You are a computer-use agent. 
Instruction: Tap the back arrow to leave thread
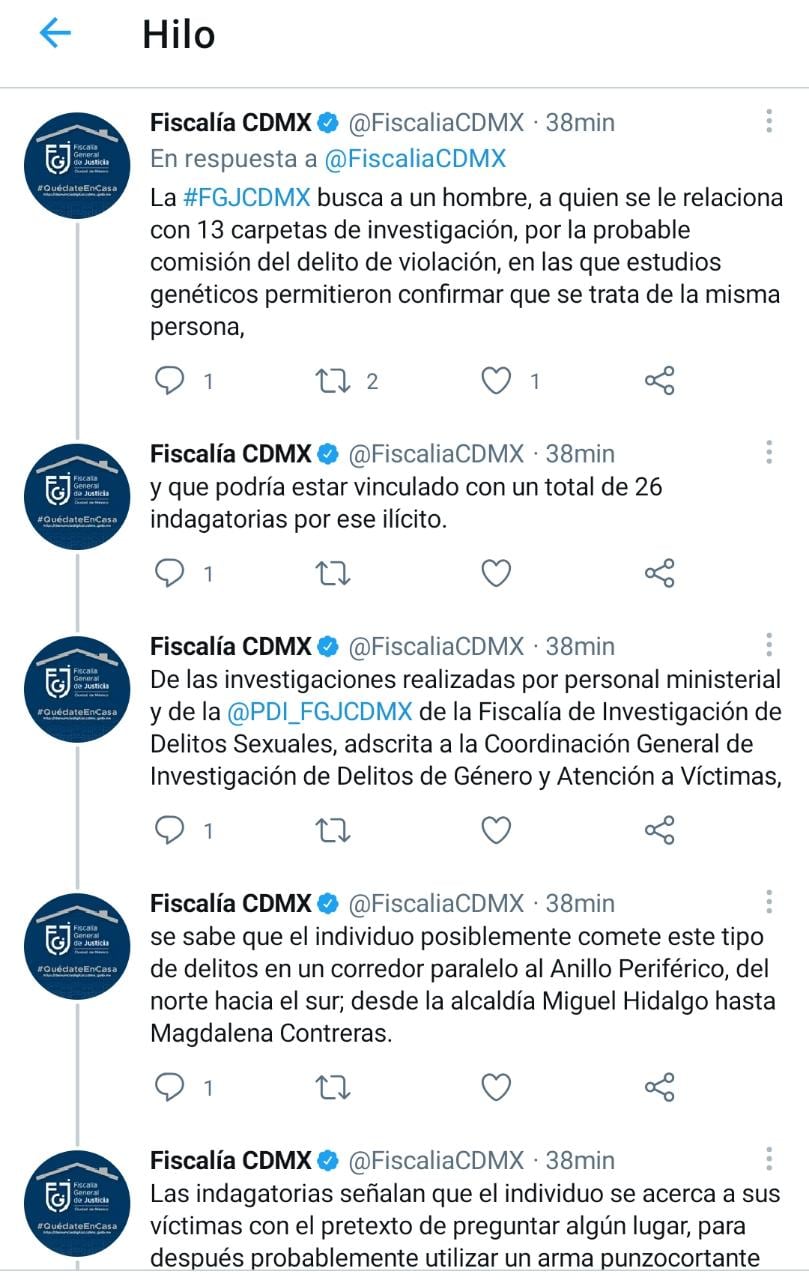point(55,34)
